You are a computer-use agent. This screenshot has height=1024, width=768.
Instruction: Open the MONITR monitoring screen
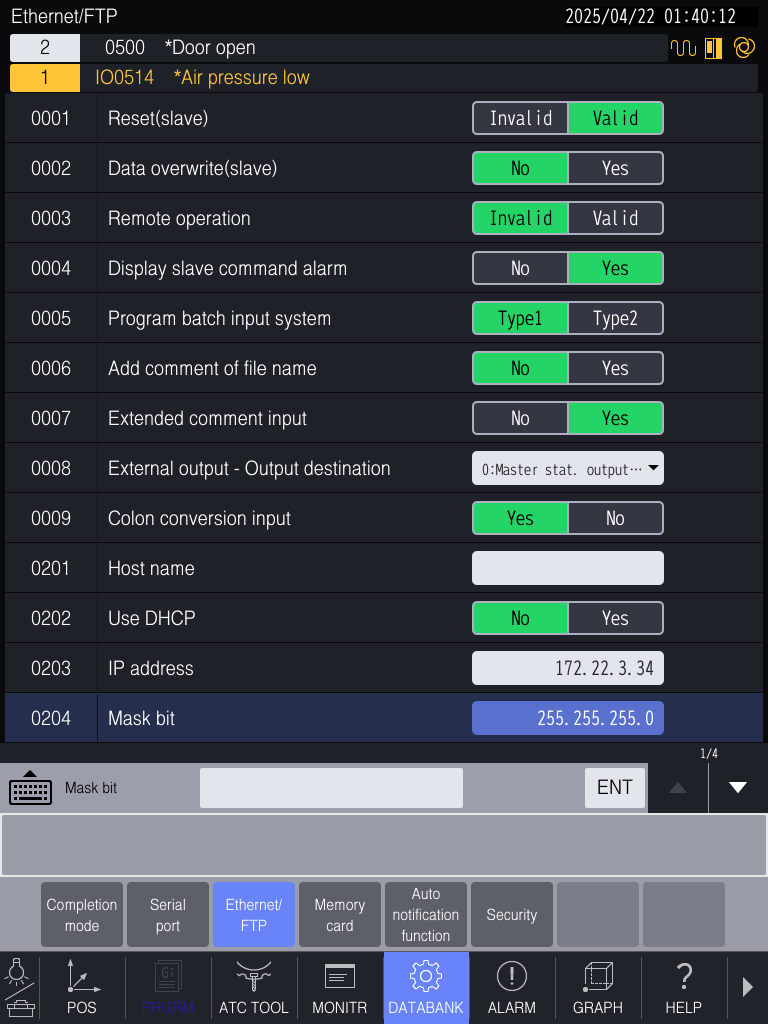point(340,988)
